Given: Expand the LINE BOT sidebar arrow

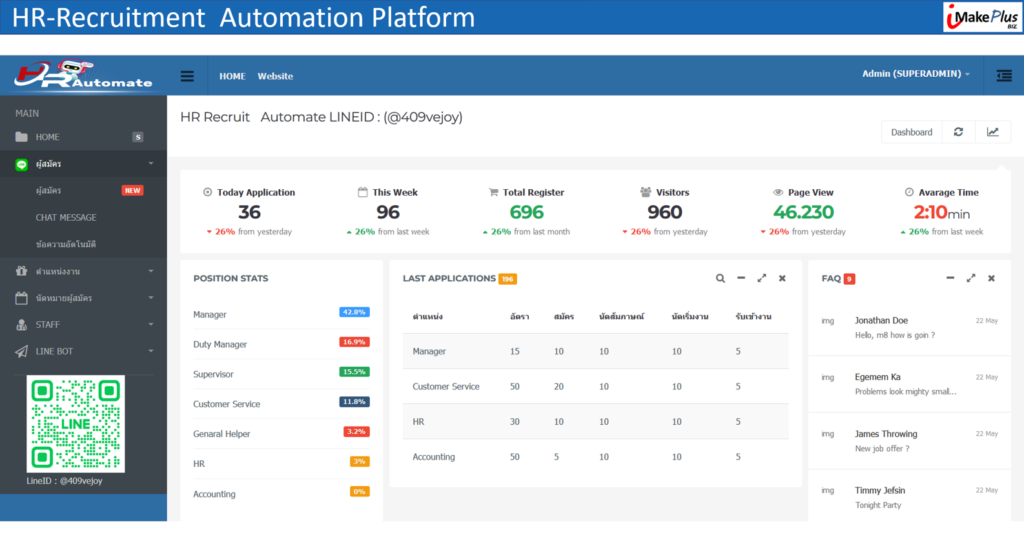Looking at the screenshot, I should pos(151,351).
